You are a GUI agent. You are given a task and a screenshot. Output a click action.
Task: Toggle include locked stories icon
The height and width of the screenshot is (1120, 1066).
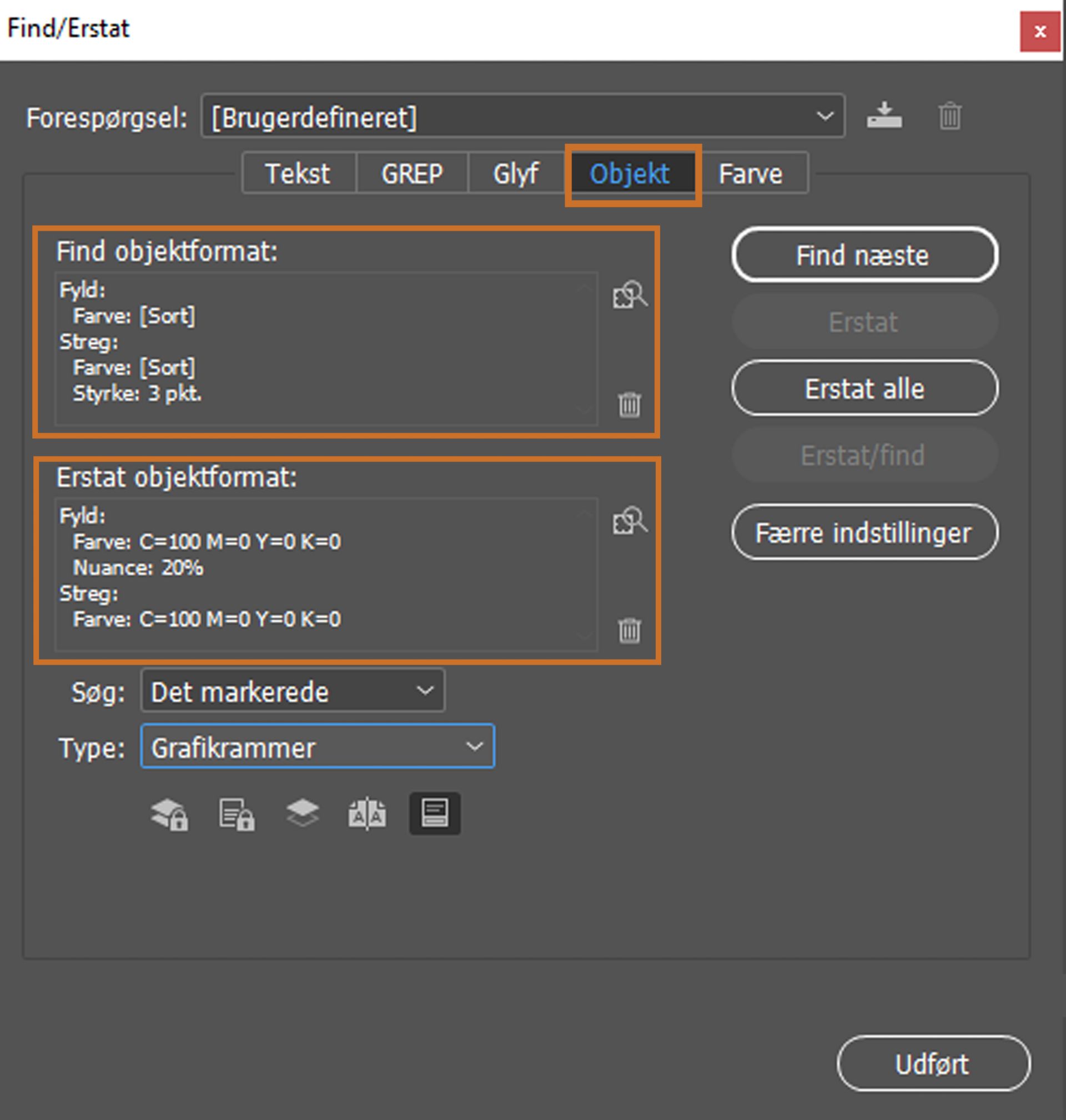[237, 814]
